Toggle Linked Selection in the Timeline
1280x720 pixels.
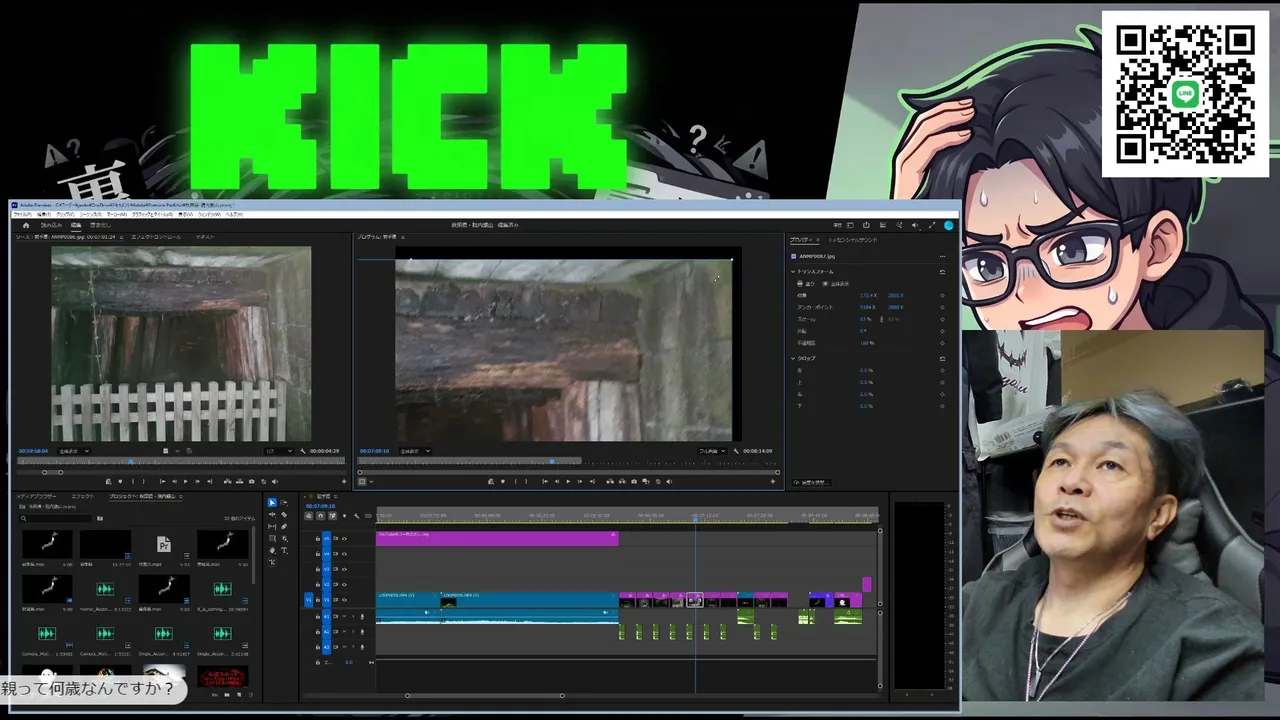click(x=332, y=516)
